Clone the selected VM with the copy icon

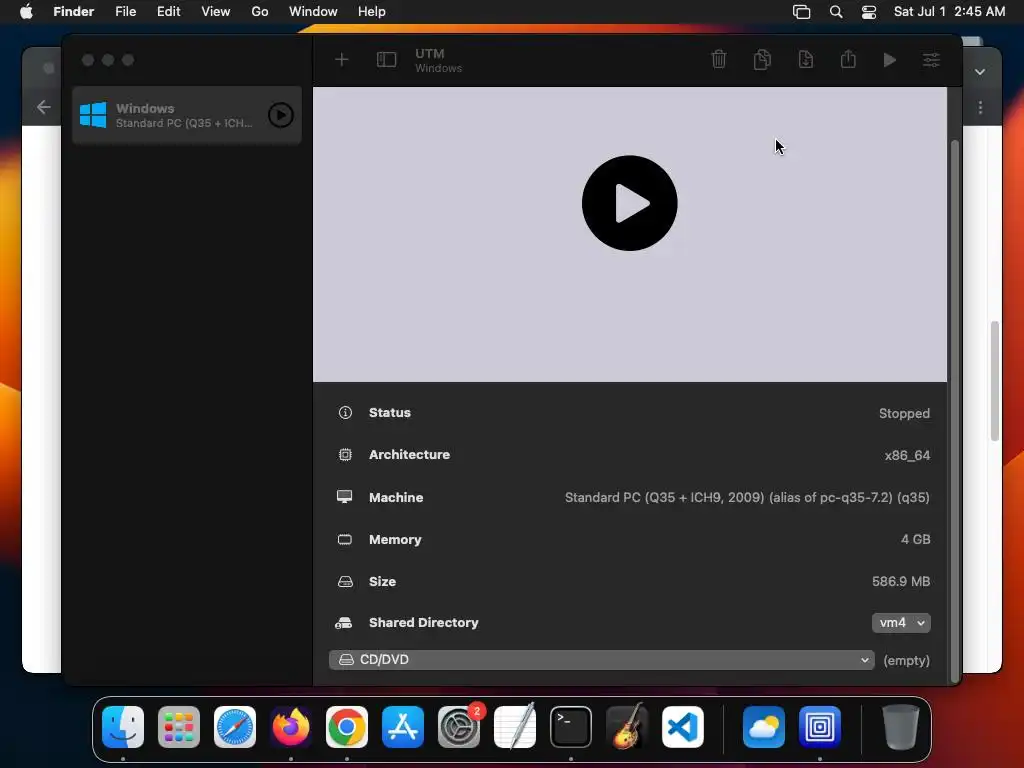(762, 59)
